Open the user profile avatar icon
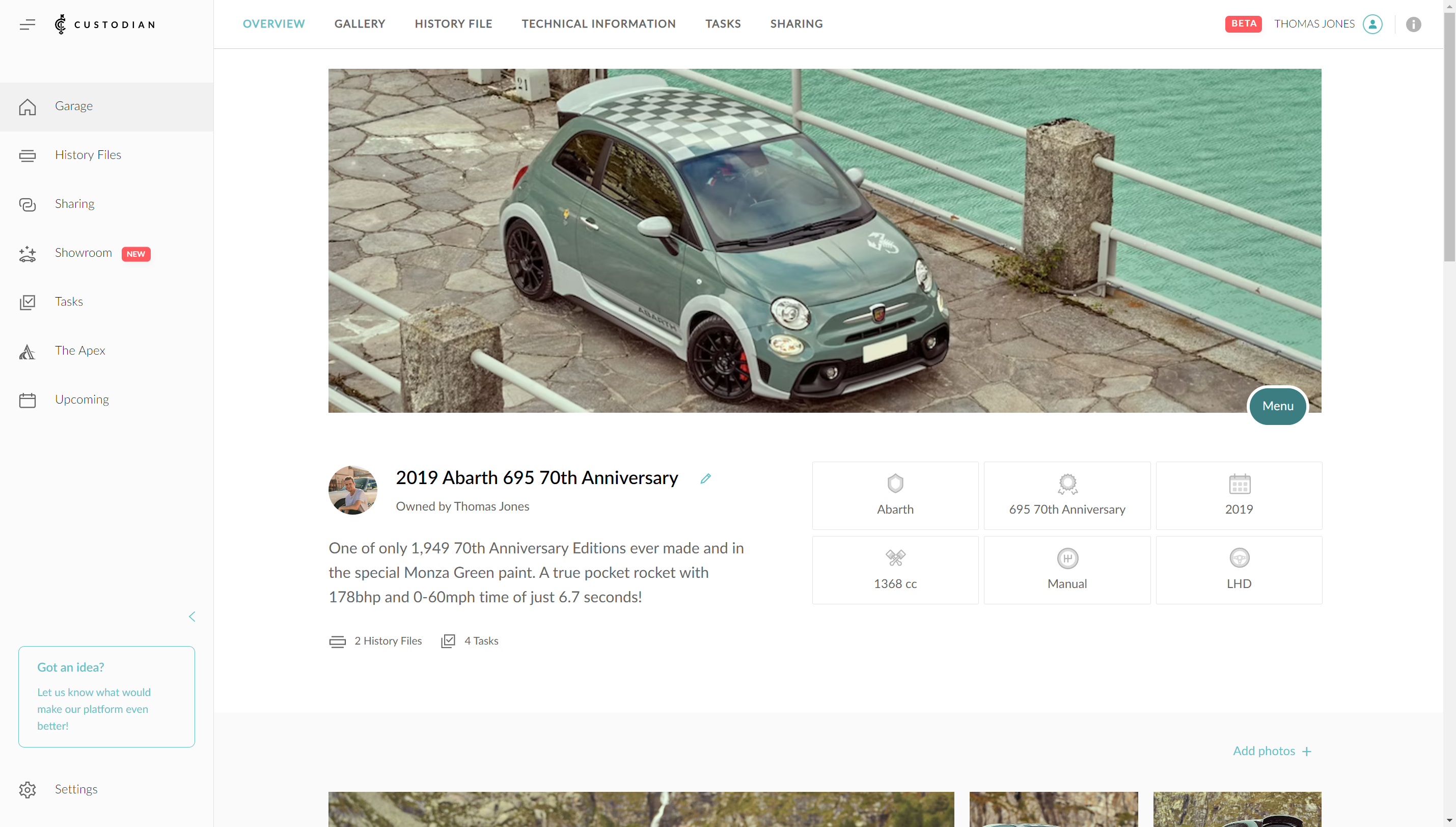 pyautogui.click(x=1372, y=24)
